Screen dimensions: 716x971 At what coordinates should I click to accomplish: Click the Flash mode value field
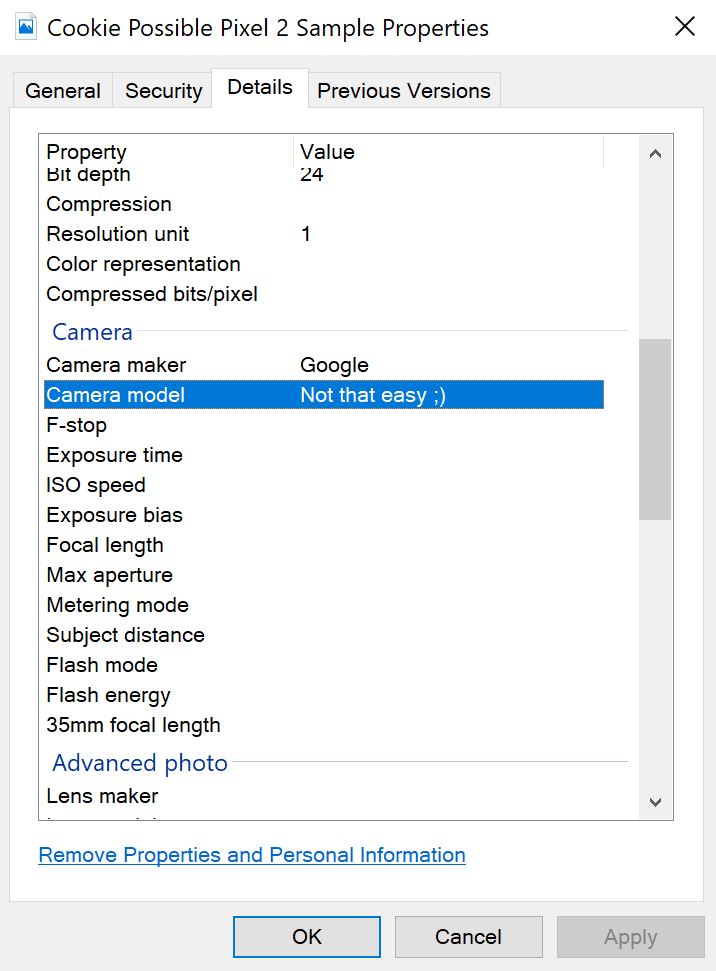point(450,665)
